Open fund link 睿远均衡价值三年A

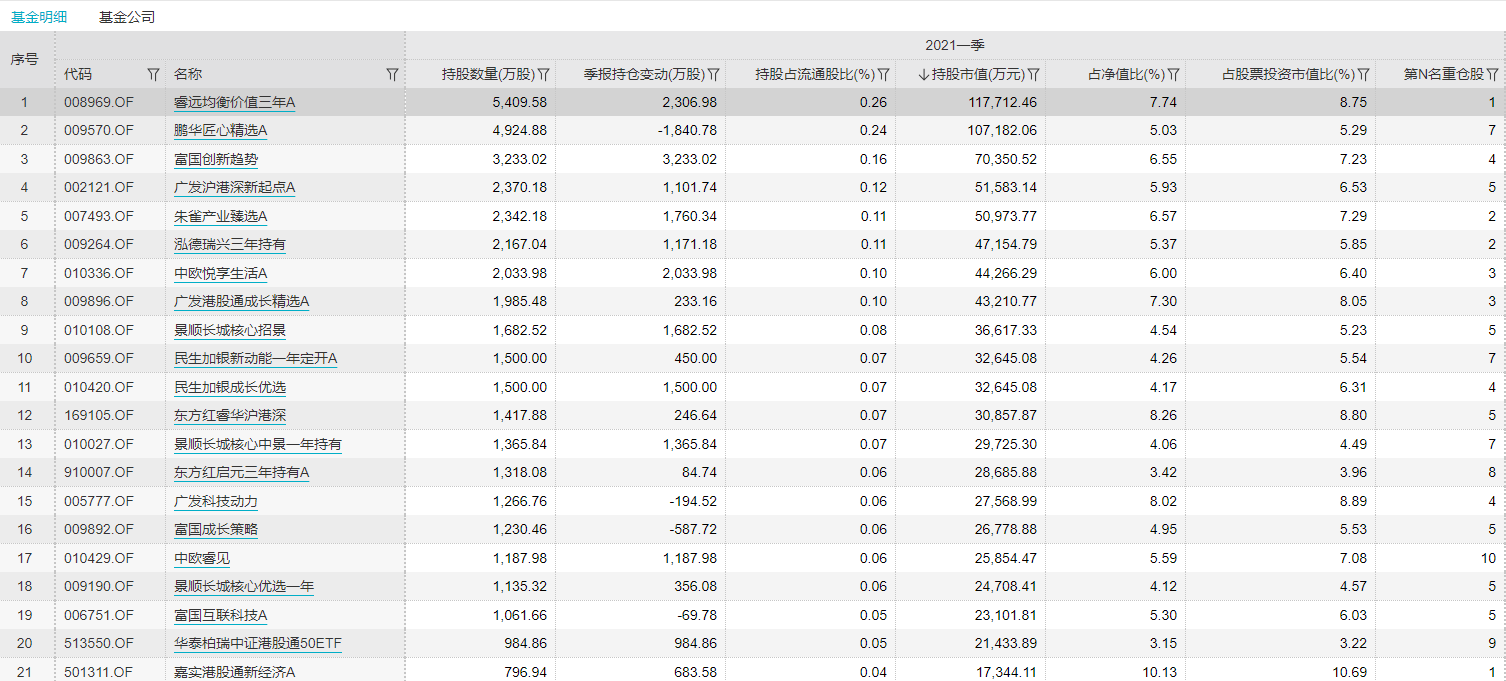[235, 102]
